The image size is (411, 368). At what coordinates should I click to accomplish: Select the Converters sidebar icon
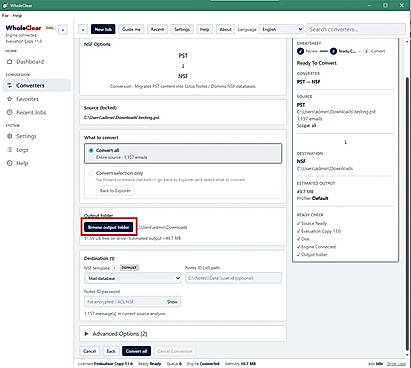tap(10, 86)
